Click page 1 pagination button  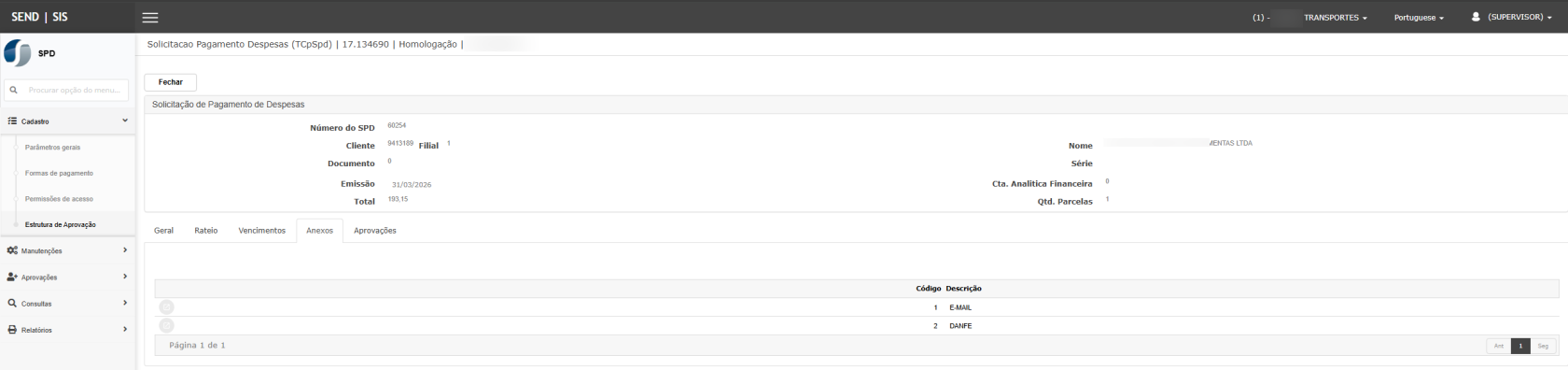1520,346
